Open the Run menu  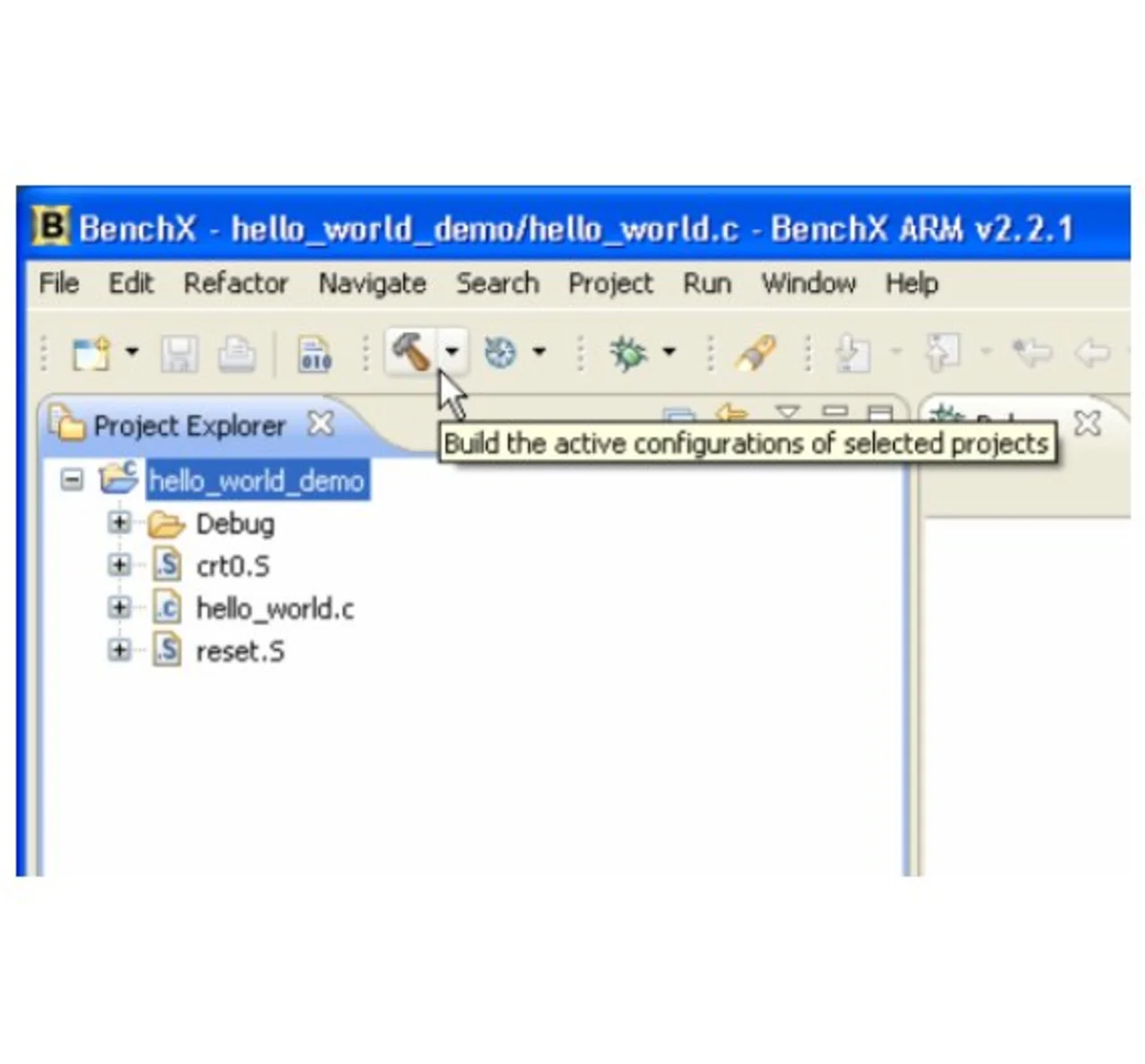click(707, 283)
